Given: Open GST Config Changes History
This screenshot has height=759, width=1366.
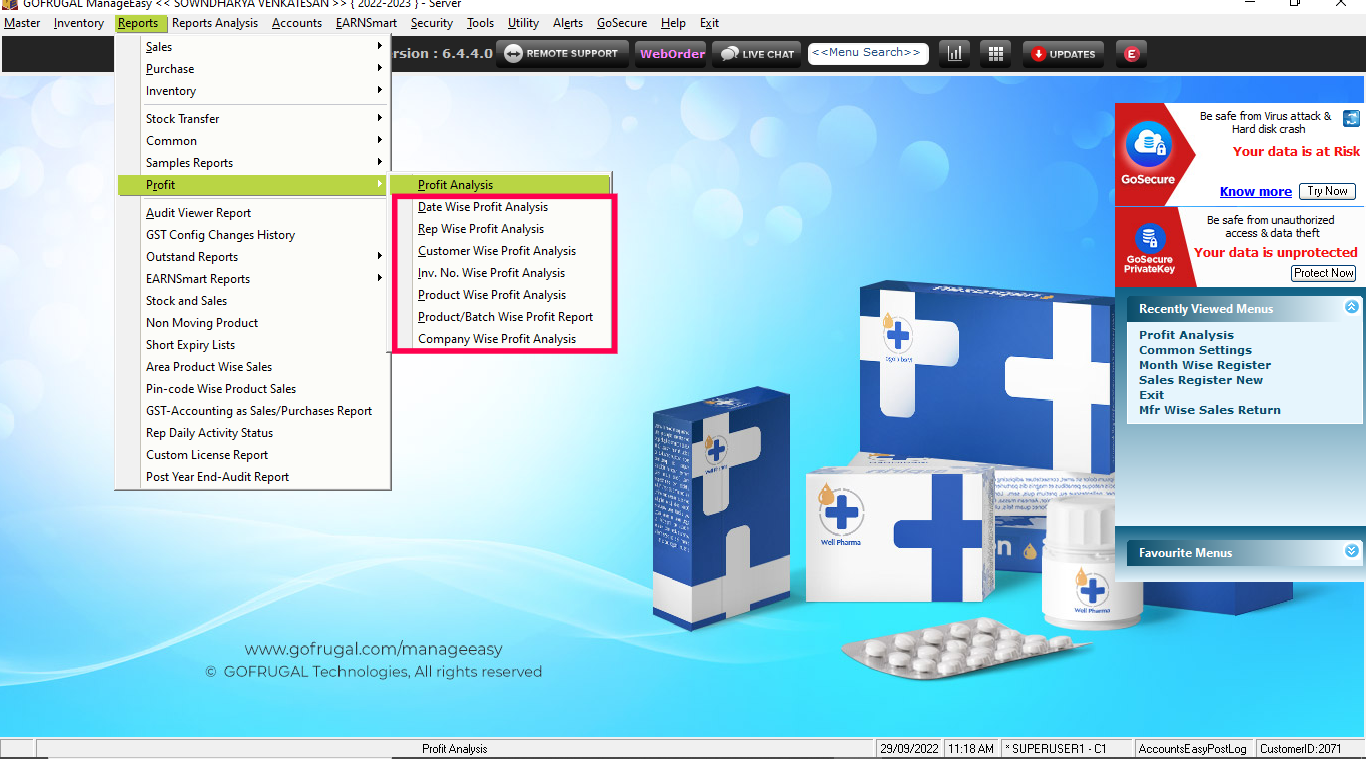Looking at the screenshot, I should [x=253, y=235].
